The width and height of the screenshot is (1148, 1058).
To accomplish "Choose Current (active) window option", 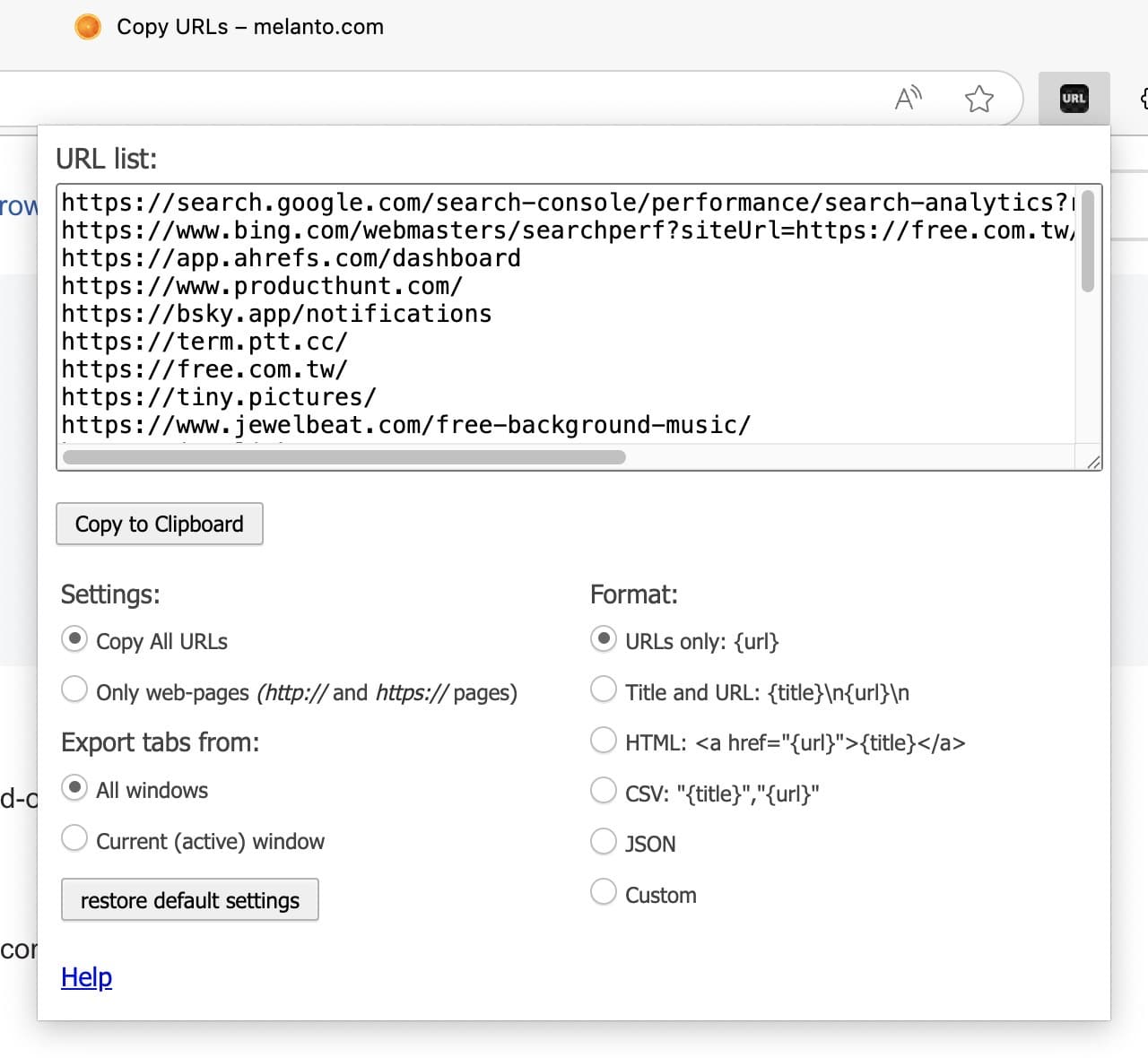I will (74, 838).
